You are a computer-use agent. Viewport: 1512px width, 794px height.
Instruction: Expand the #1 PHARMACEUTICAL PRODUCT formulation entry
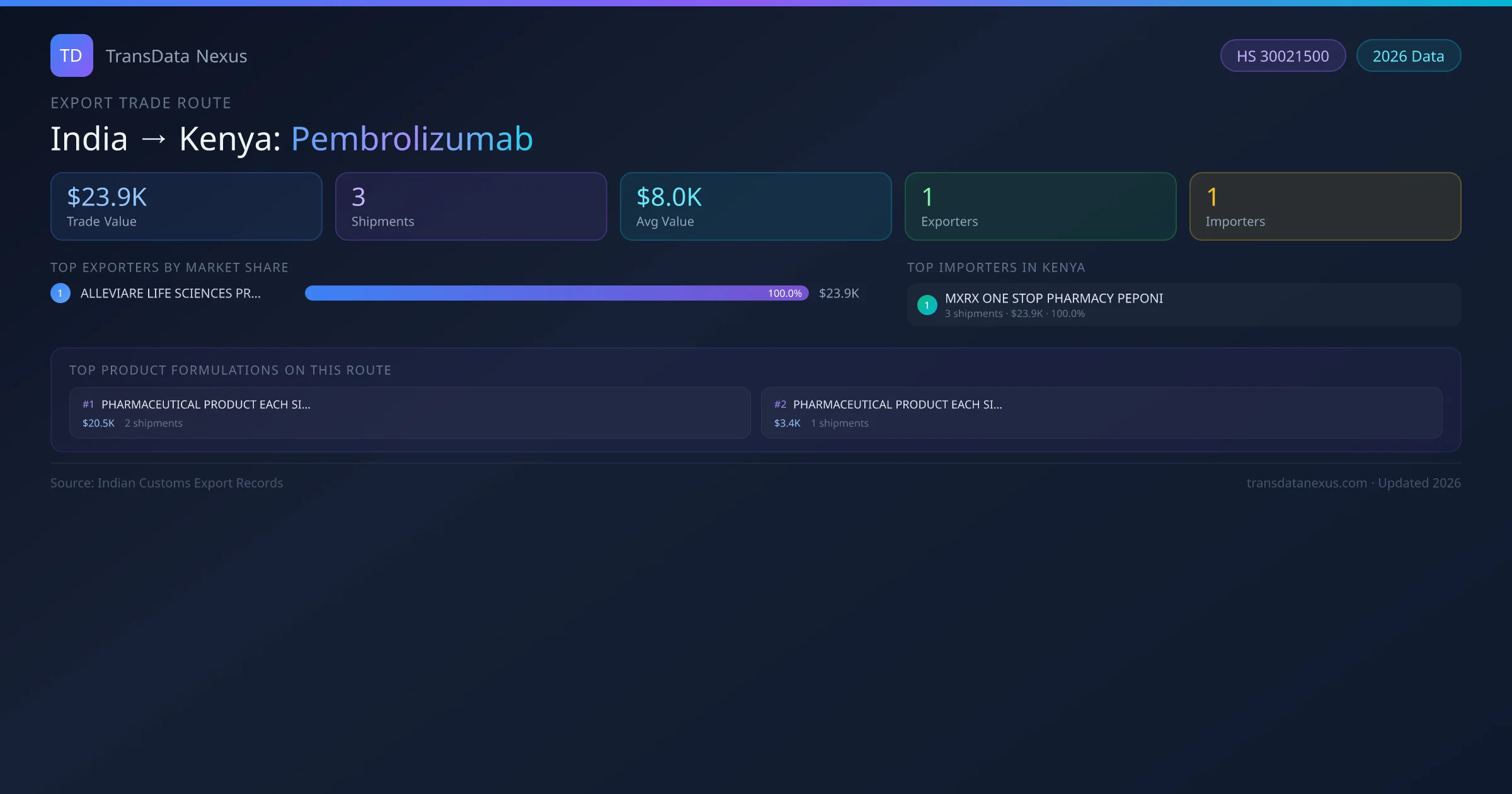408,413
